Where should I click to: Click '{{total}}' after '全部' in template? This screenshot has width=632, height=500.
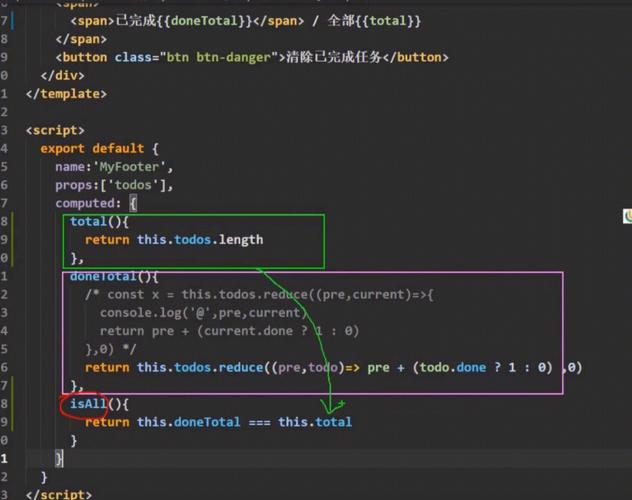pos(388,21)
